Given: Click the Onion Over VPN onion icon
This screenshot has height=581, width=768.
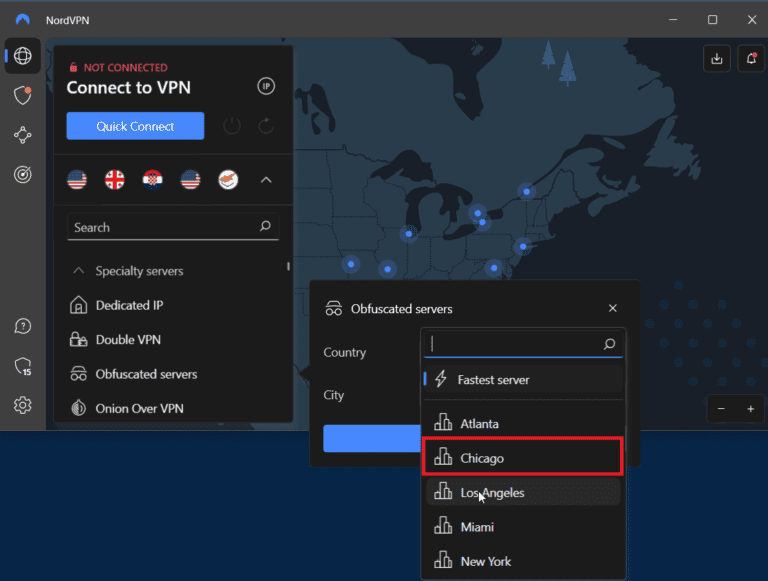Looking at the screenshot, I should pos(78,408).
